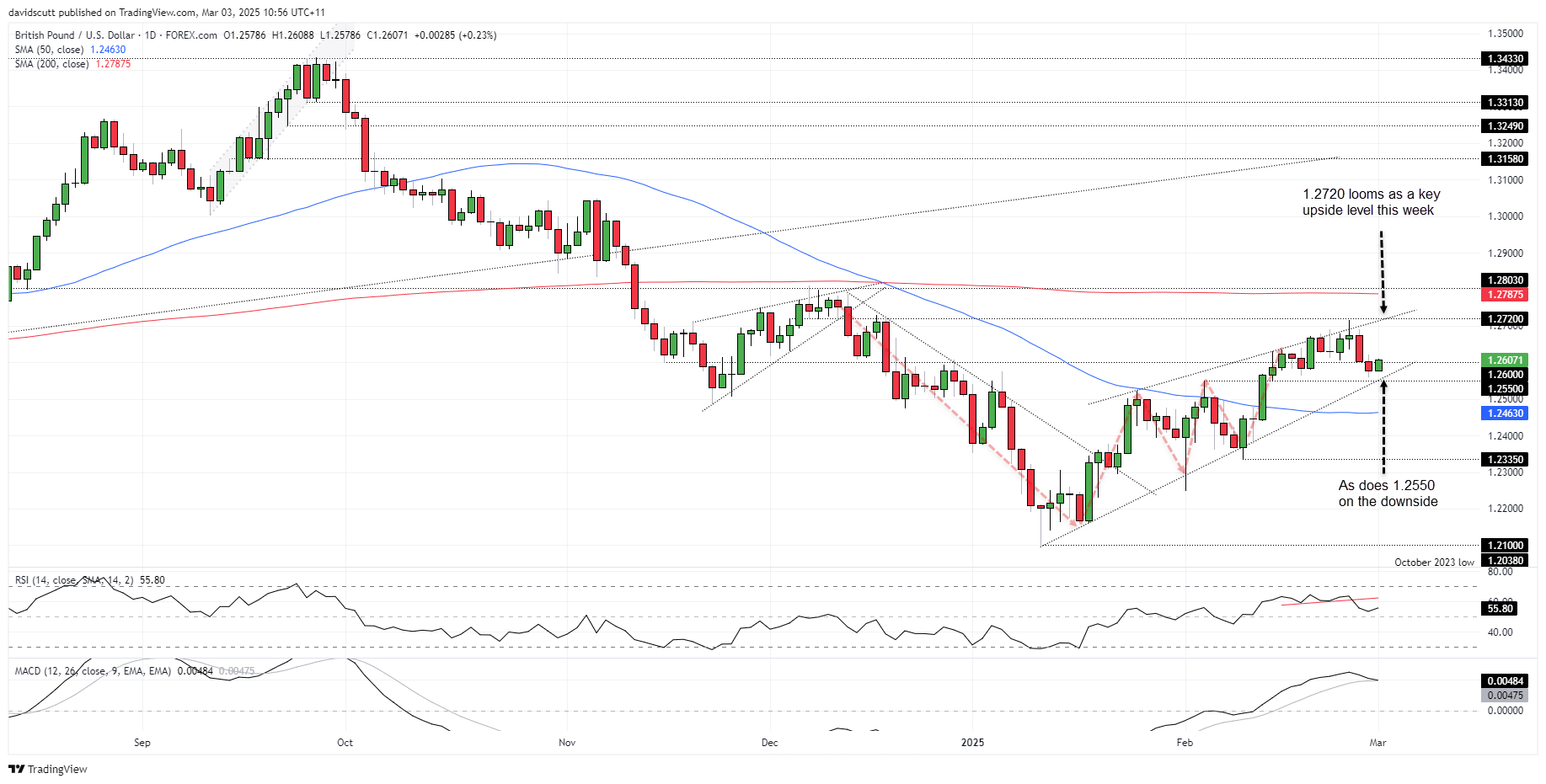Click the MACD 0.00484 value tag
Screen dimensions: 1546x784
tap(1505, 681)
